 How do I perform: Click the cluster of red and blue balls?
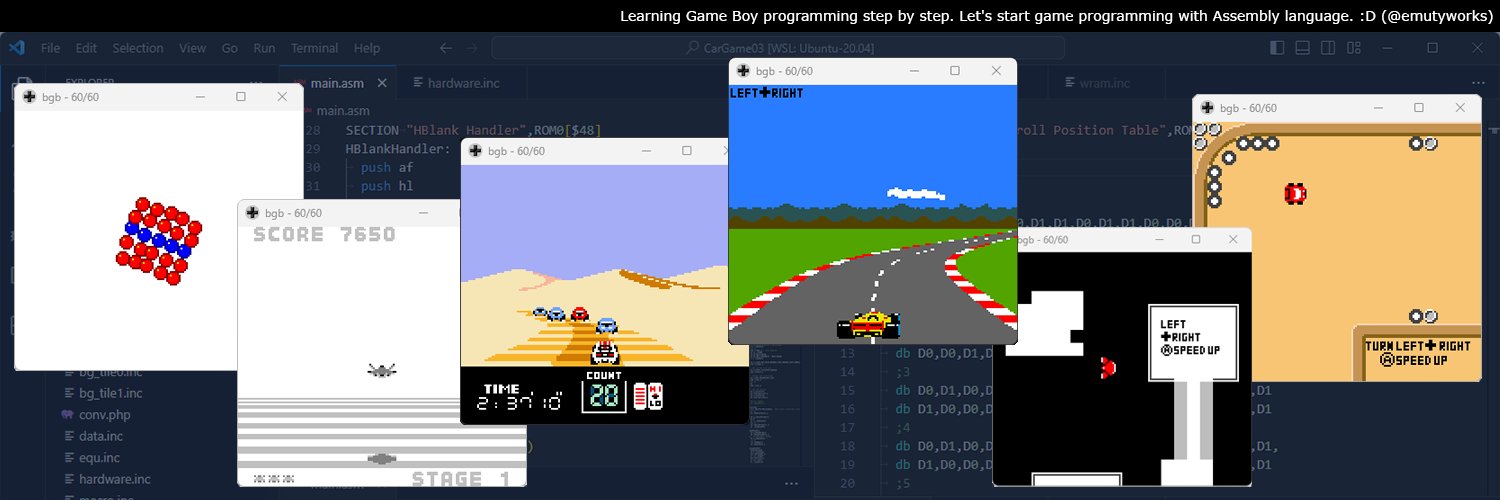(x=158, y=241)
